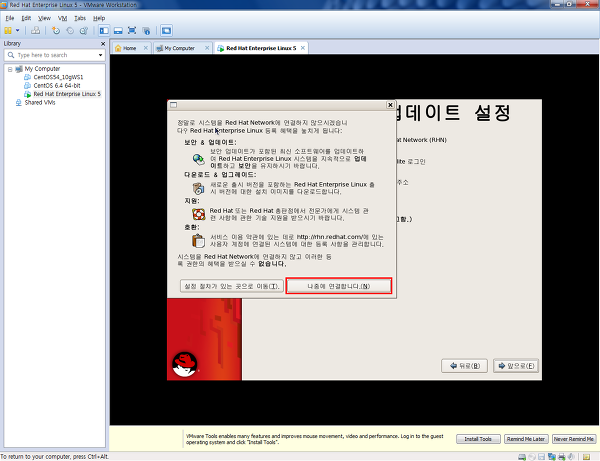Click Never Remind Me button
This screenshot has width=600, height=461.
point(574,439)
